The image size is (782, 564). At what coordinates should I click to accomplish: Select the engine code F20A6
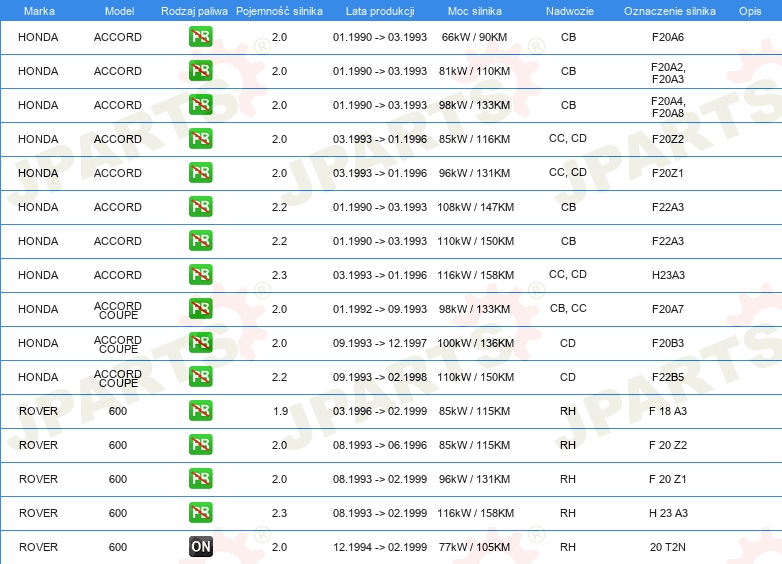click(668, 37)
